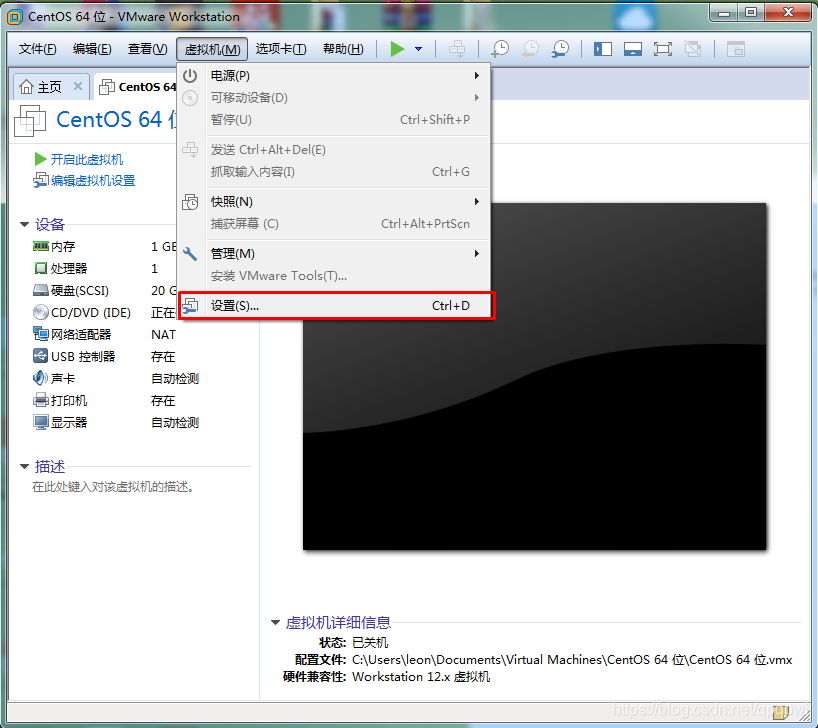This screenshot has height=728, width=818.
Task: Click the description text field
Action: 113,487
